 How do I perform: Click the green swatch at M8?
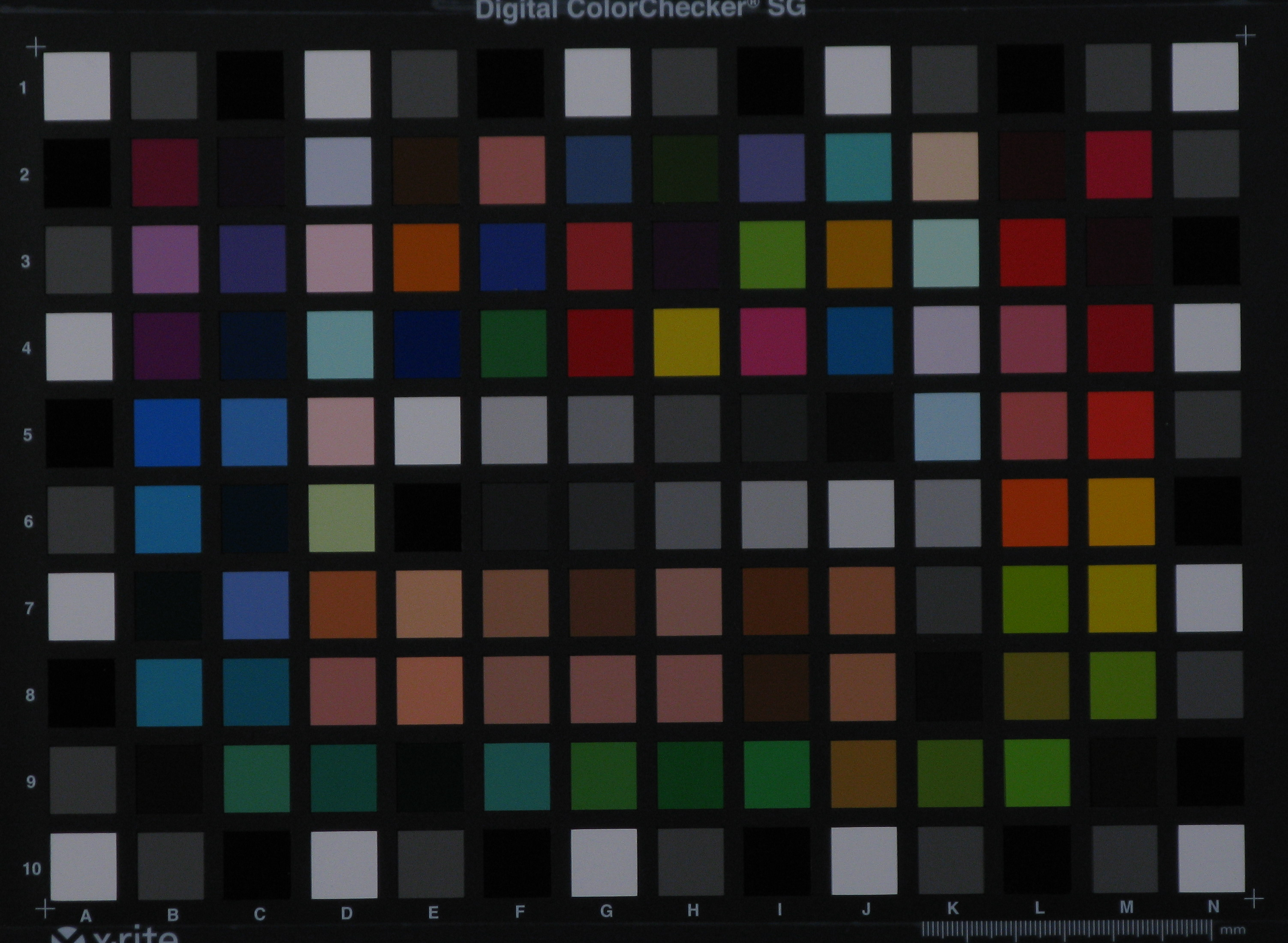1123,685
